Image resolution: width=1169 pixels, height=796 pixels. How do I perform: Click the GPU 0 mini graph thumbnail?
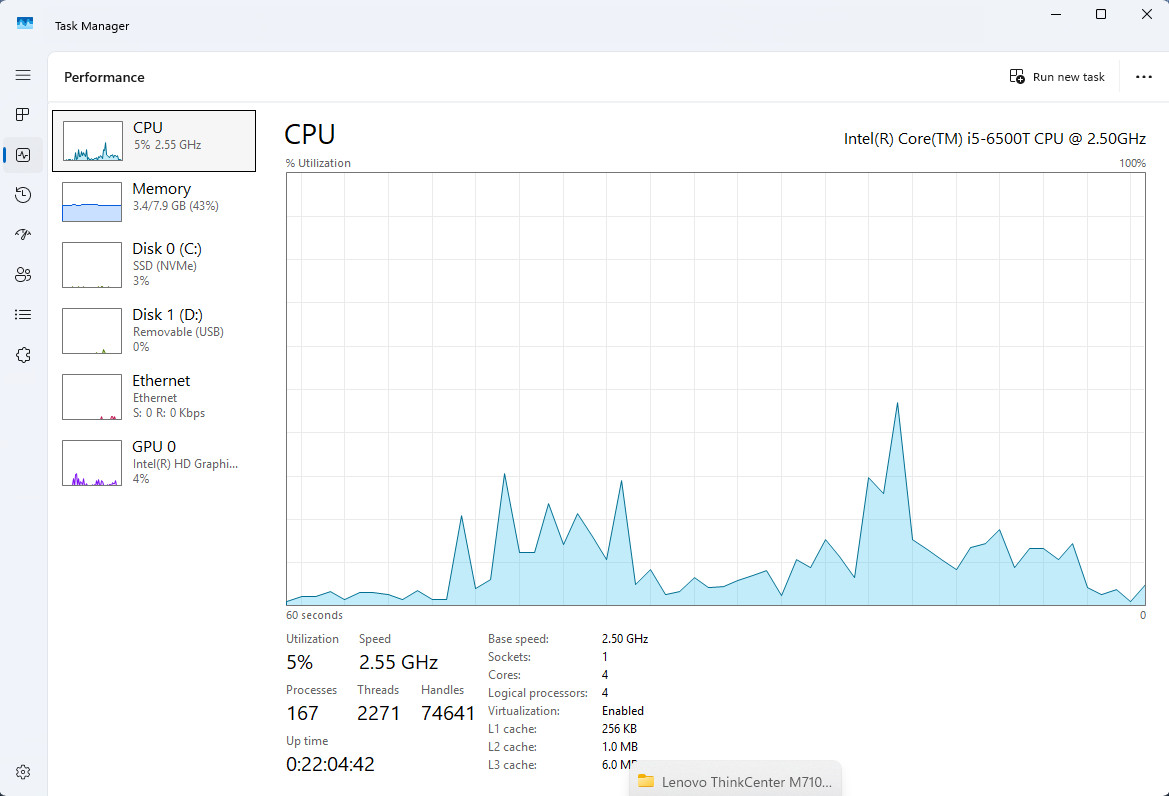pyautogui.click(x=92, y=463)
